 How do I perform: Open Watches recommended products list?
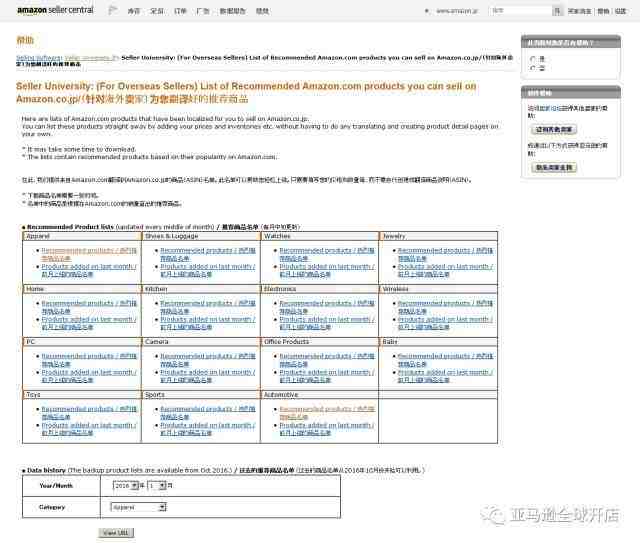tap(327, 254)
